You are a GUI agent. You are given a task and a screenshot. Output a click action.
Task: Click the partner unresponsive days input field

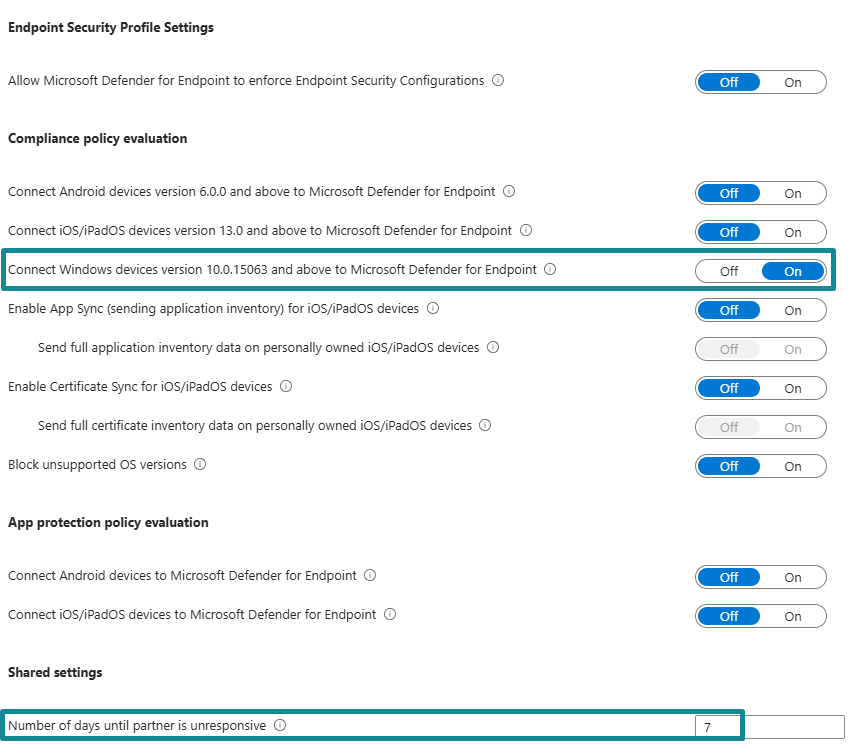point(770,727)
